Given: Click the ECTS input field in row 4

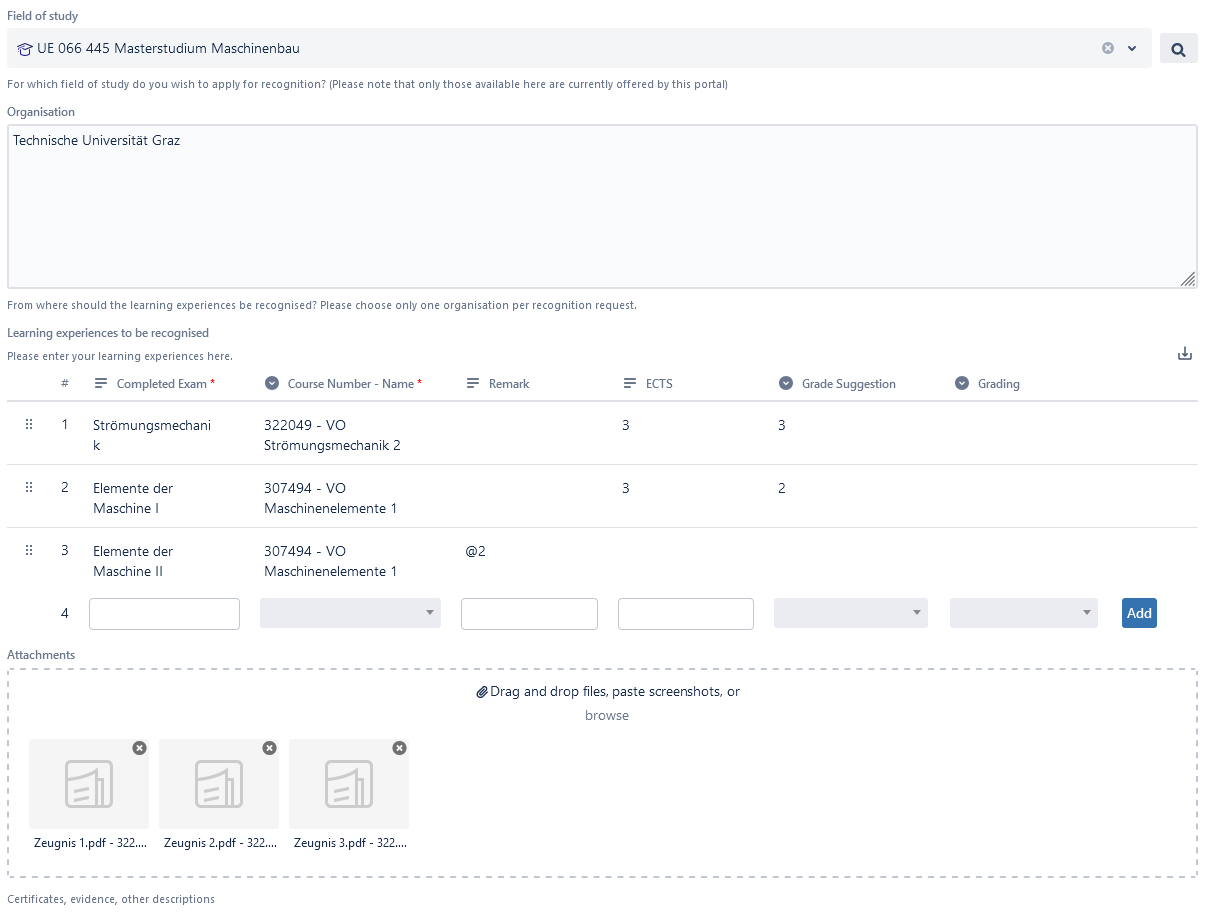Looking at the screenshot, I should pos(686,614).
